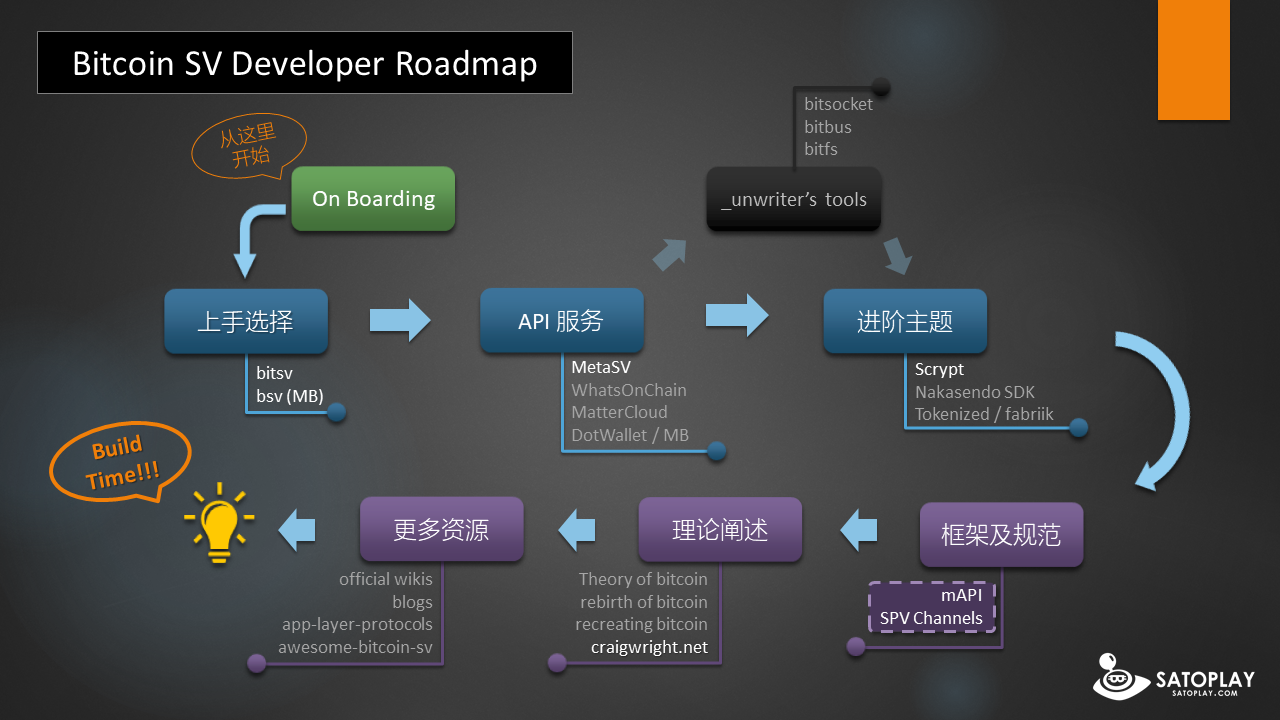
Task: Click Tokenized / fabriik entry
Action: click(984, 414)
